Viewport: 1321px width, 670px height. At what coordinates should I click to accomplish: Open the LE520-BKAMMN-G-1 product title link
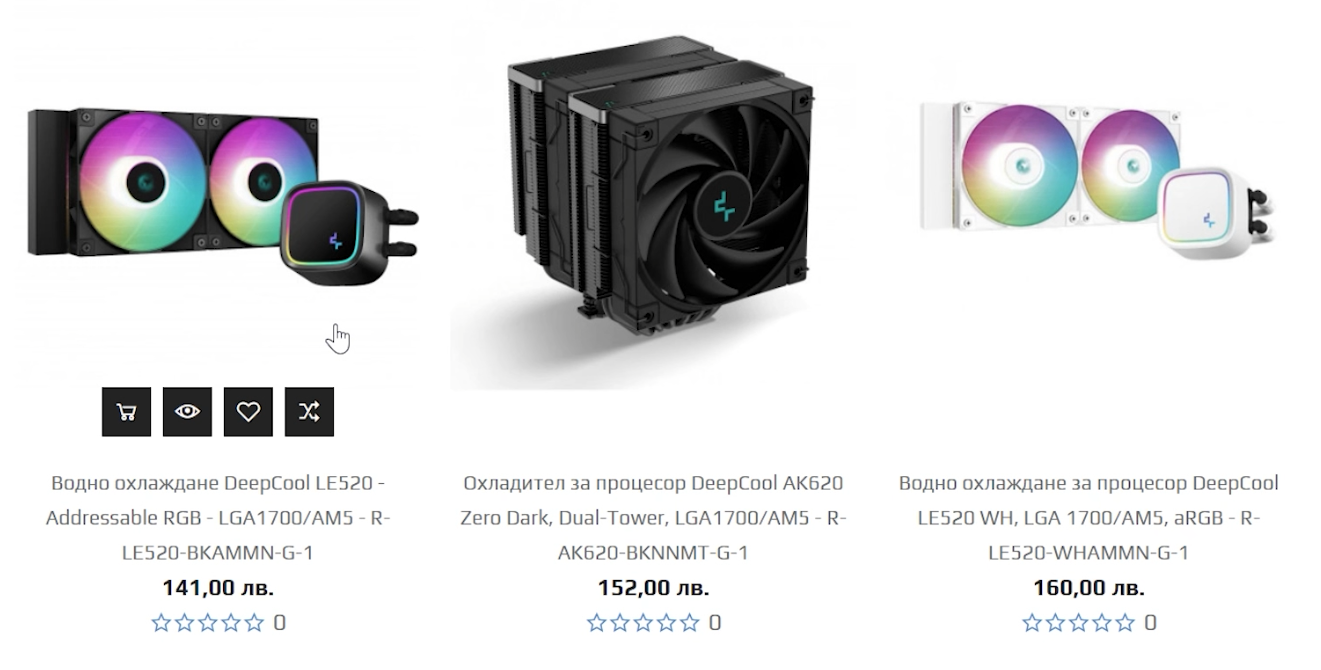pyautogui.click(x=218, y=518)
